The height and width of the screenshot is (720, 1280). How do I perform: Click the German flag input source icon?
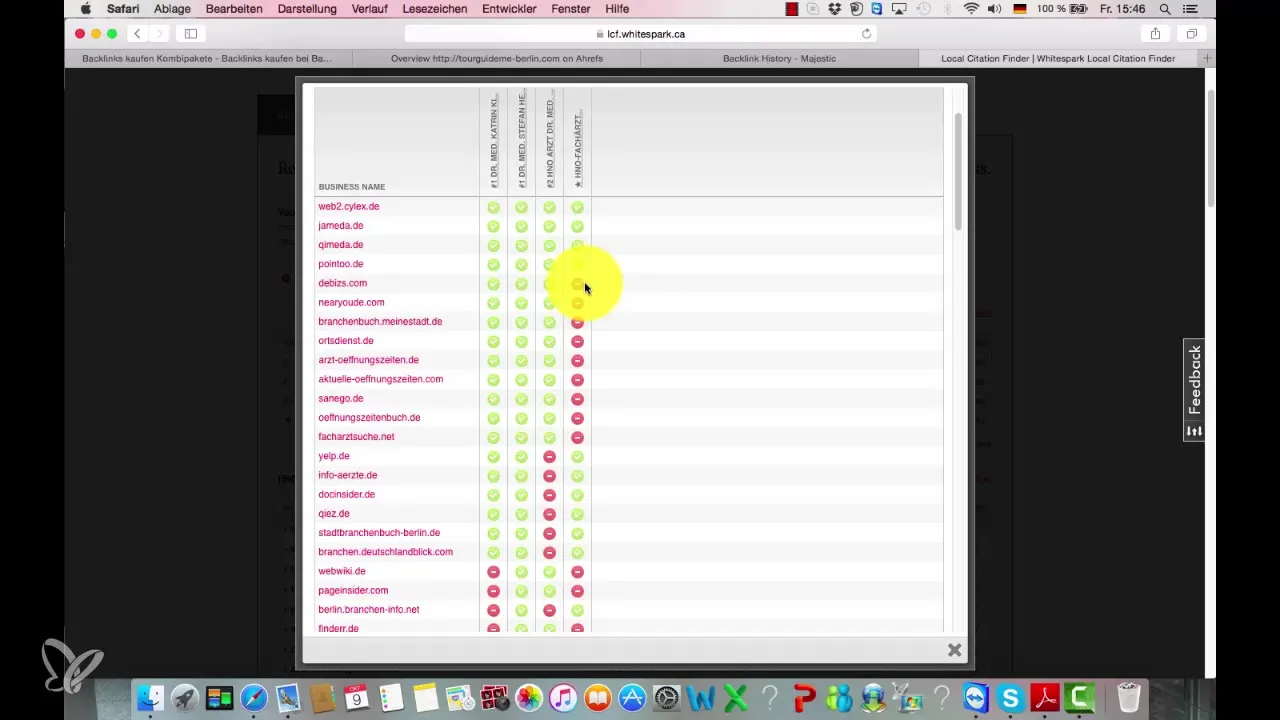(1021, 8)
